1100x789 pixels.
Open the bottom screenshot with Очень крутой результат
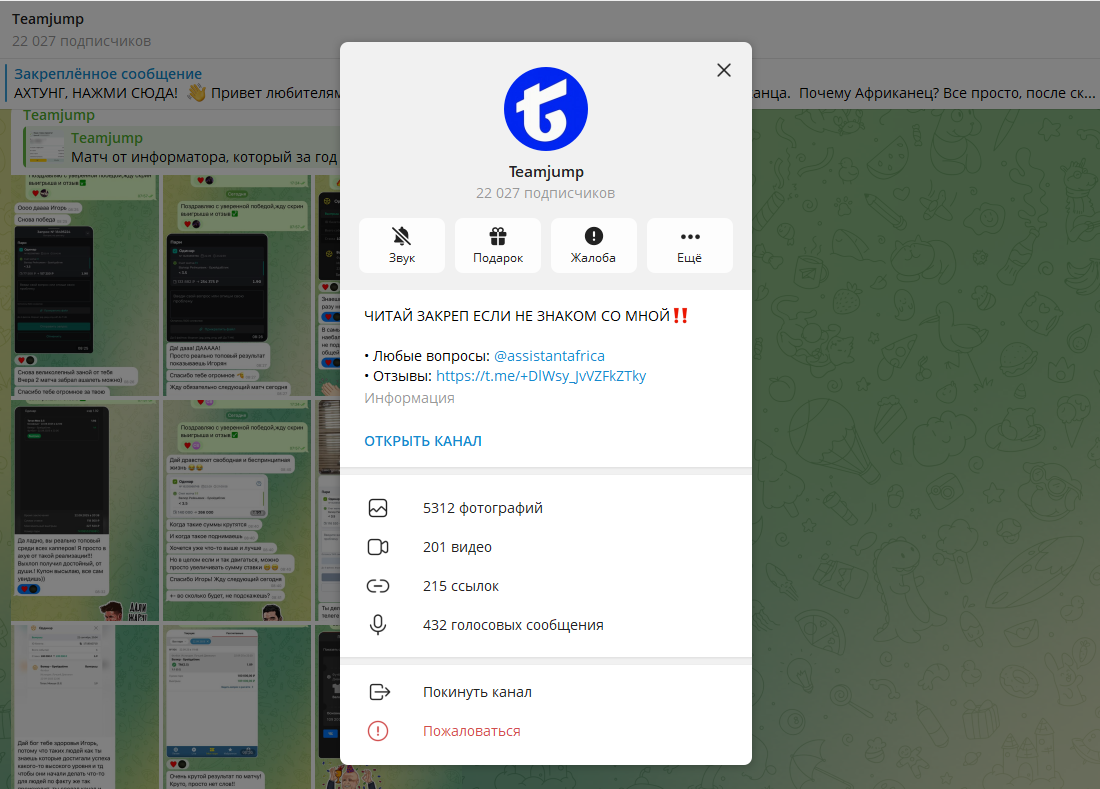point(237,707)
